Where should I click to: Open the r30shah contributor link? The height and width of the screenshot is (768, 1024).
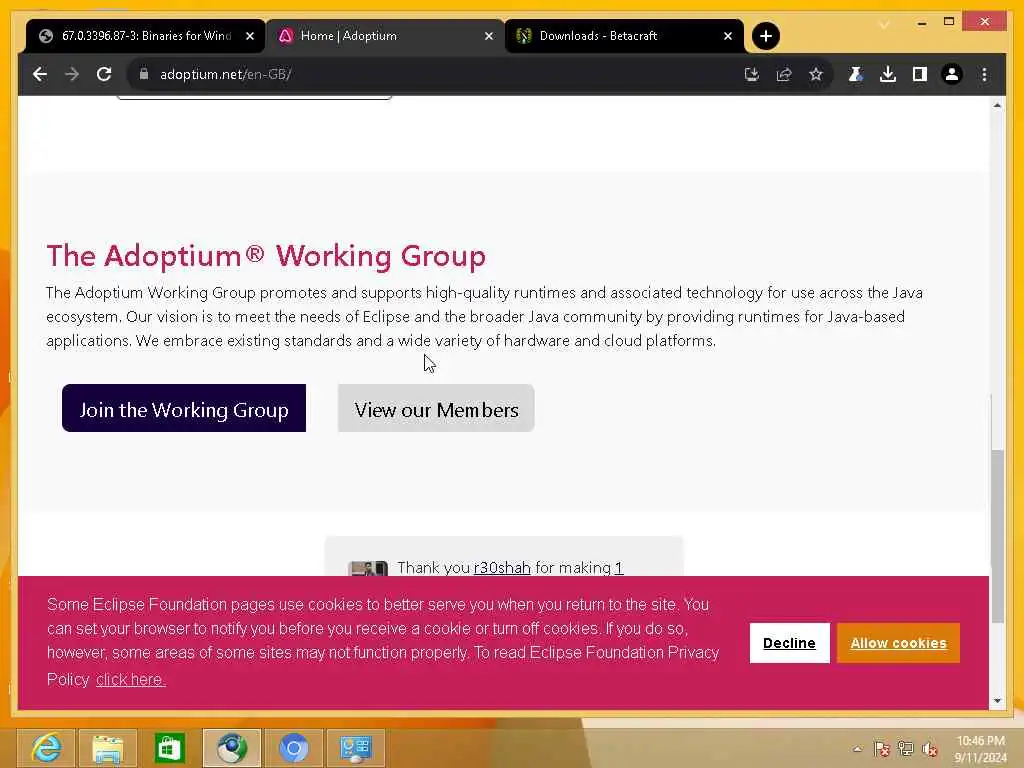click(x=502, y=568)
